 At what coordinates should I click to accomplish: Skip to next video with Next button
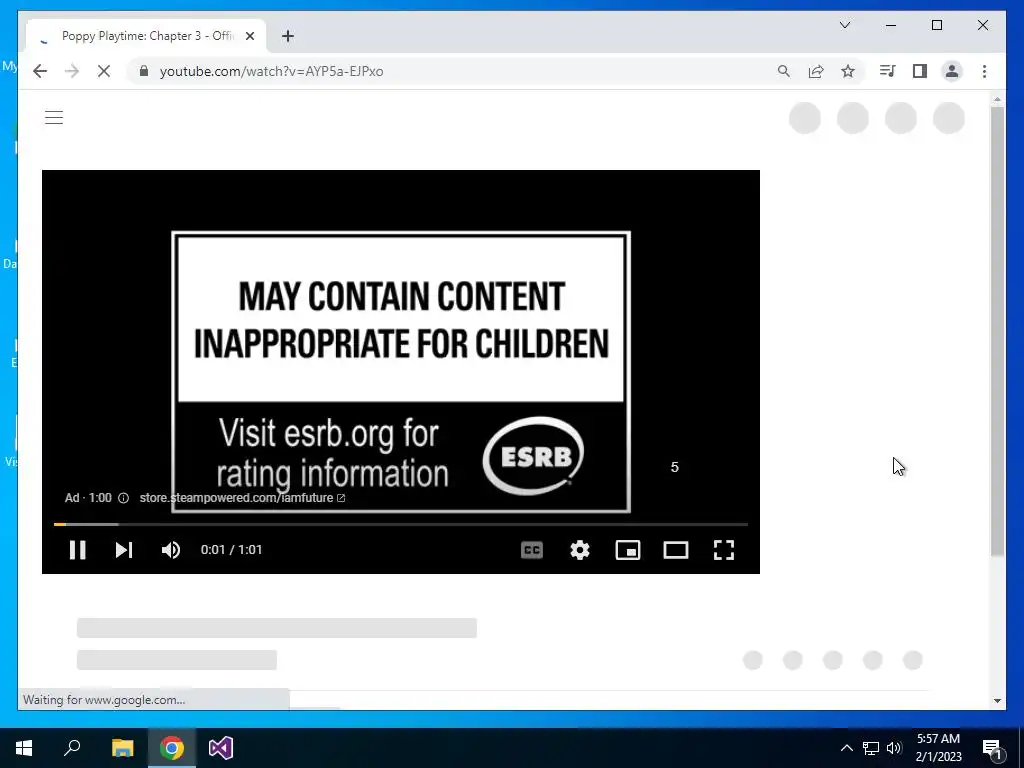click(124, 550)
